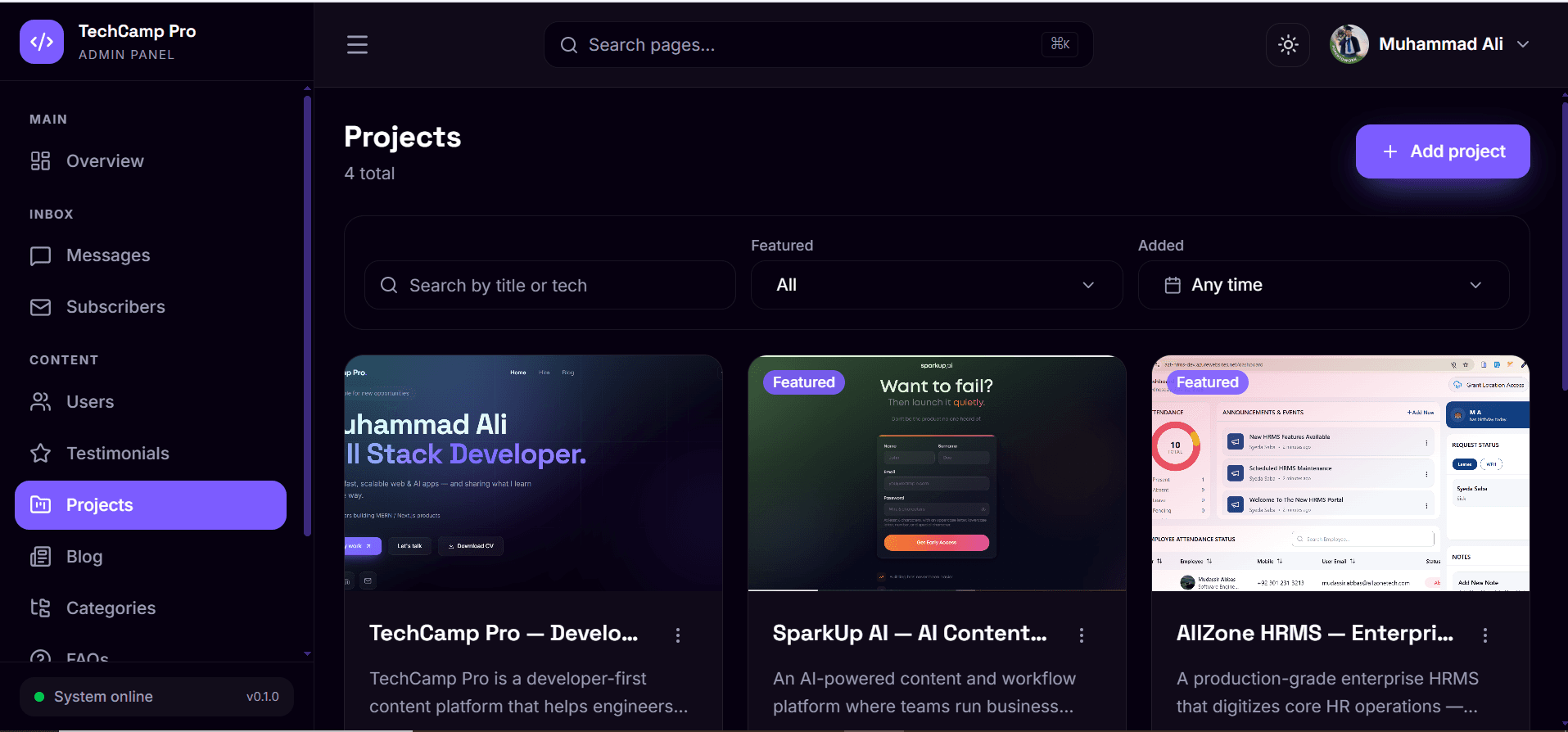Click the sidebar scroll up arrow
Viewport: 1568px width, 732px height.
coord(307,88)
